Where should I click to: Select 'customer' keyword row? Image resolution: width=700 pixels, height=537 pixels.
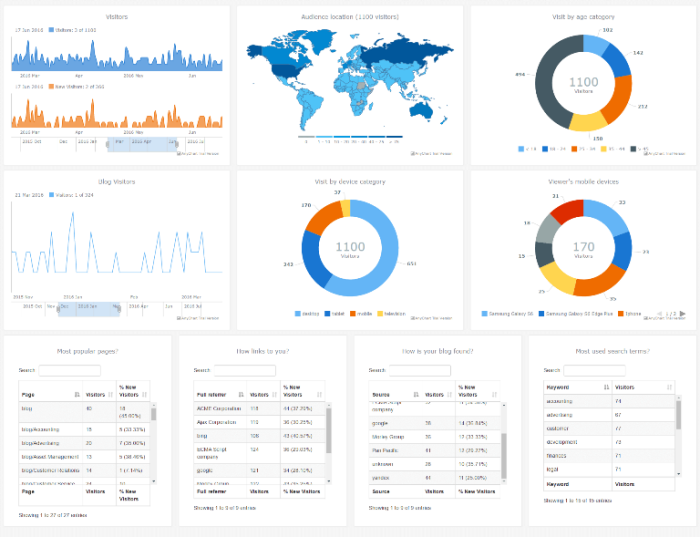(x=609, y=429)
